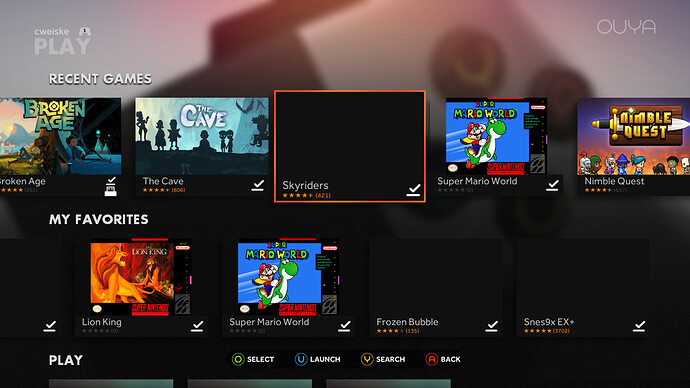Click the checkmark on Snes9x EX+ tile
This screenshot has height=388, width=690.
point(639,326)
